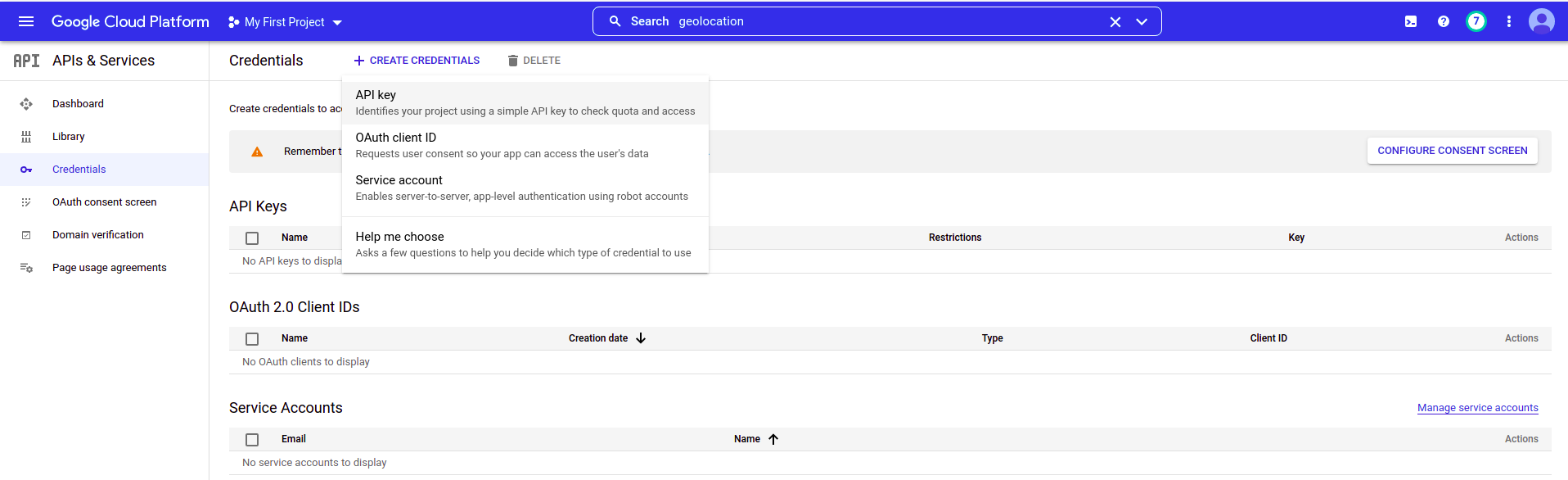Image resolution: width=1568 pixels, height=480 pixels.
Task: Click CONFIGURE CONSENT SCREEN button
Action: [1453, 151]
